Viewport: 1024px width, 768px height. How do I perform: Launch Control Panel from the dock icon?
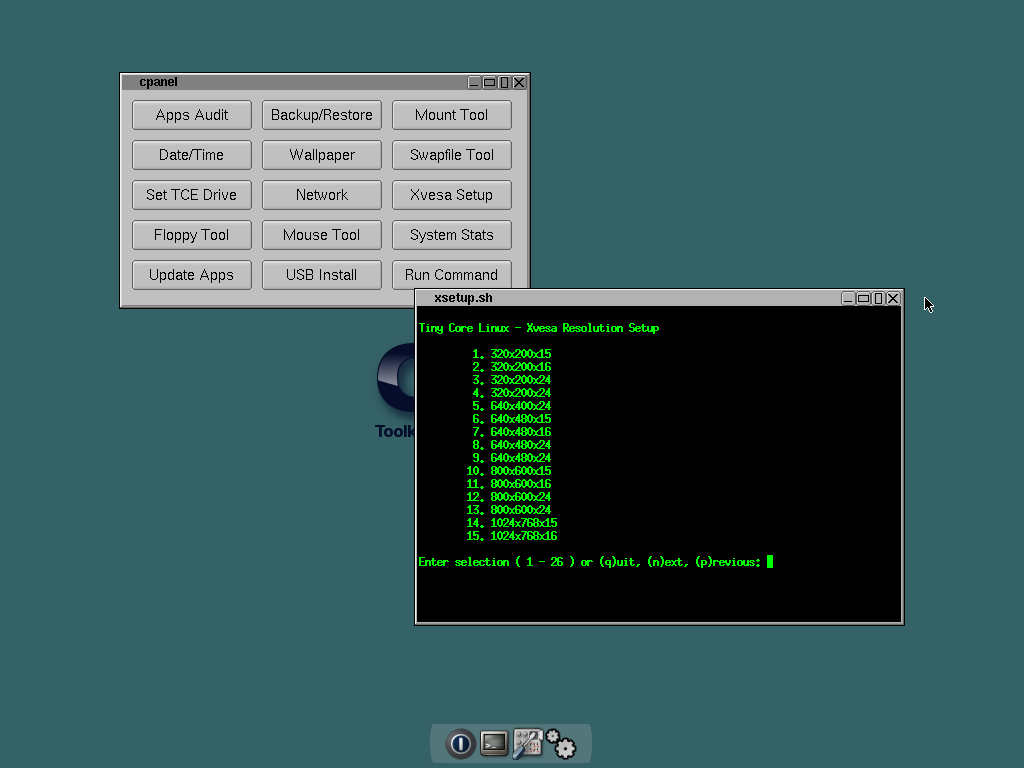pos(527,744)
